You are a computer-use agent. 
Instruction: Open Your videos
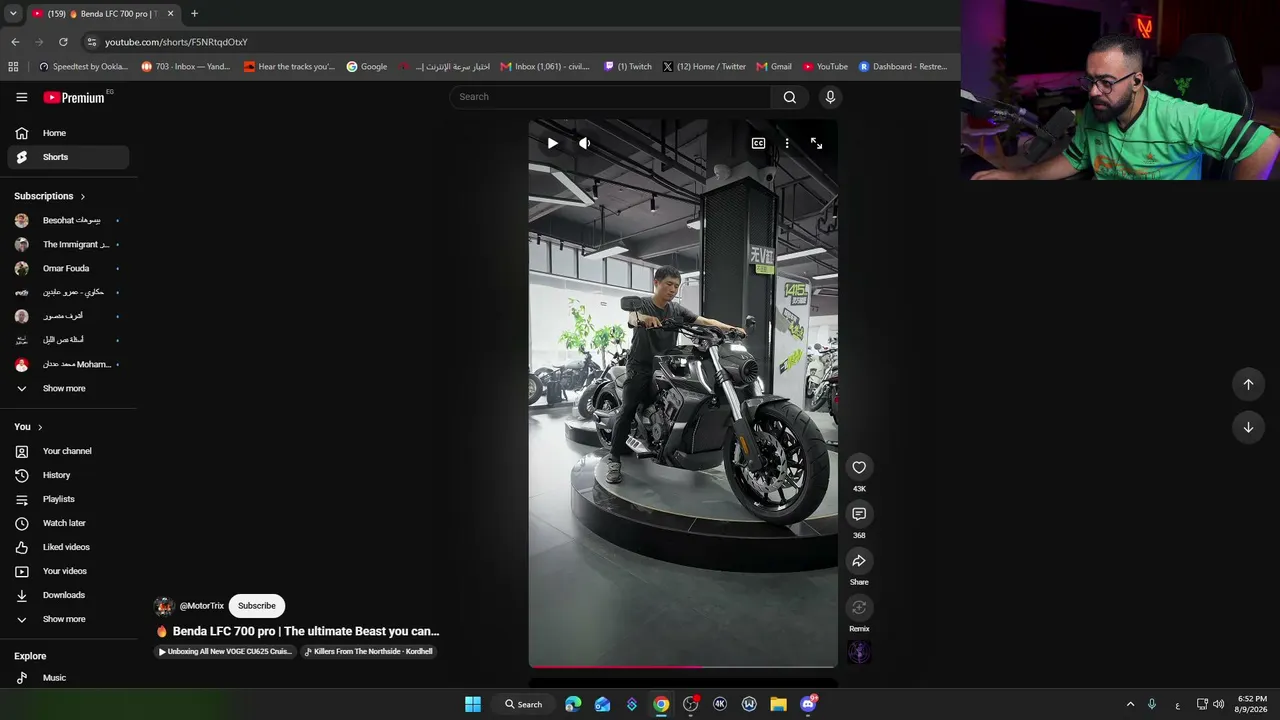point(68,571)
